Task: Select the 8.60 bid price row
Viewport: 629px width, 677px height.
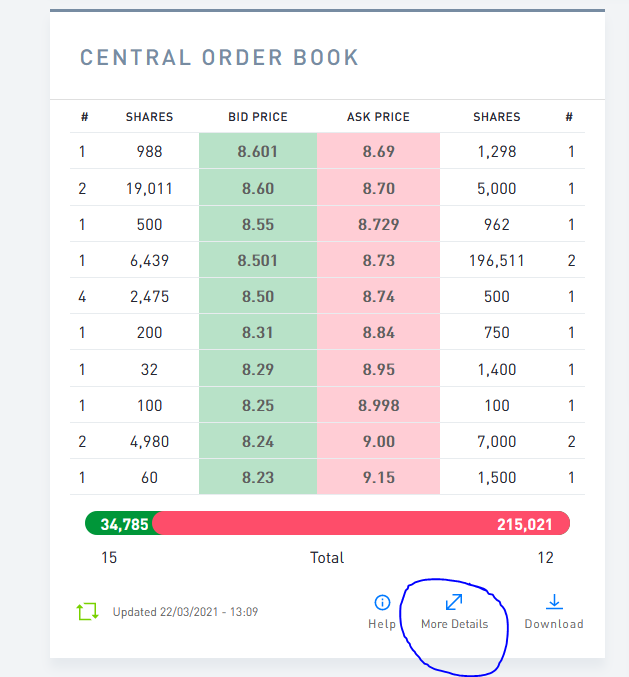Action: 258,189
